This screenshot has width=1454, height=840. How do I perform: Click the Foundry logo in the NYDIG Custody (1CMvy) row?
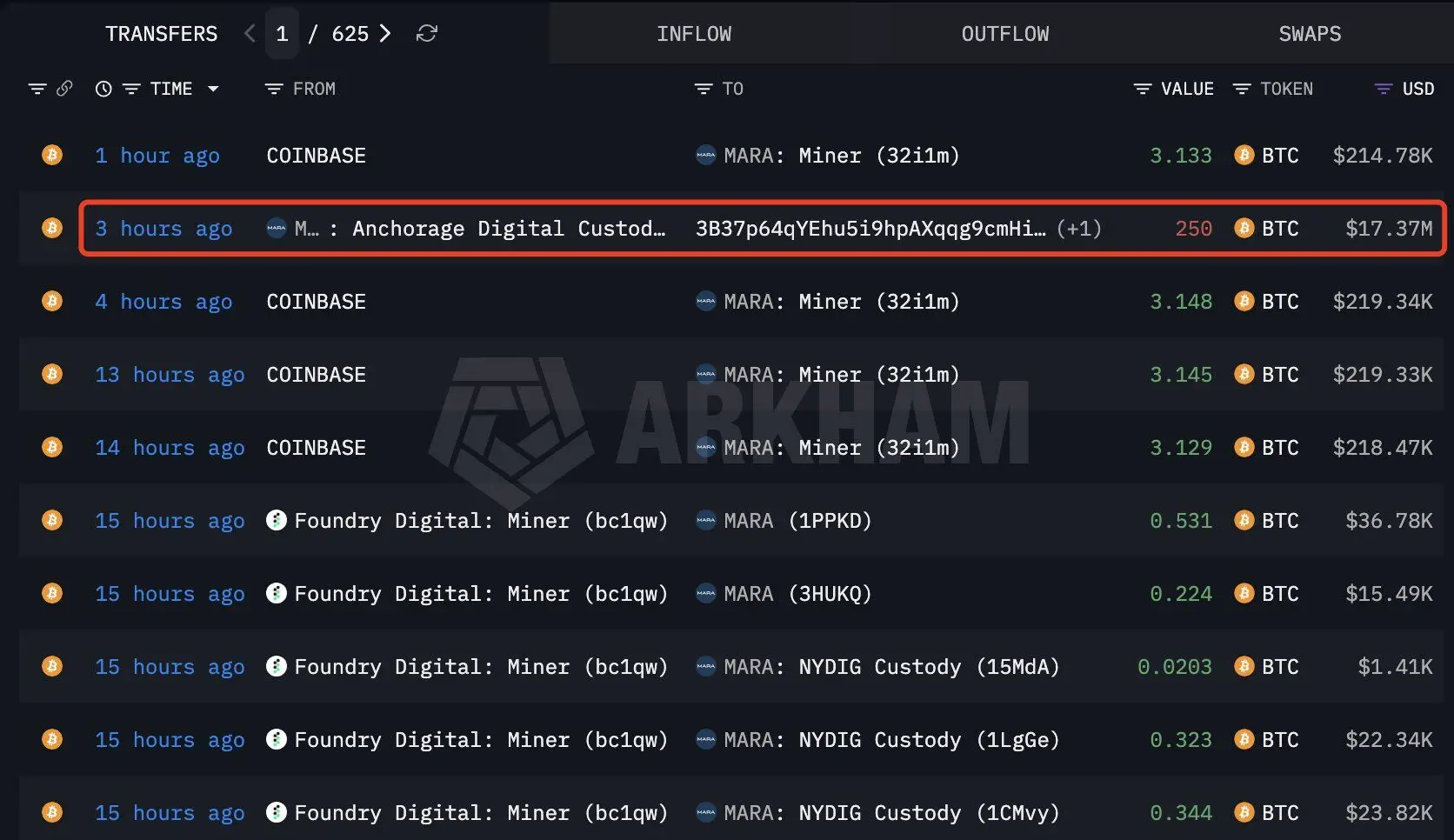point(277,812)
